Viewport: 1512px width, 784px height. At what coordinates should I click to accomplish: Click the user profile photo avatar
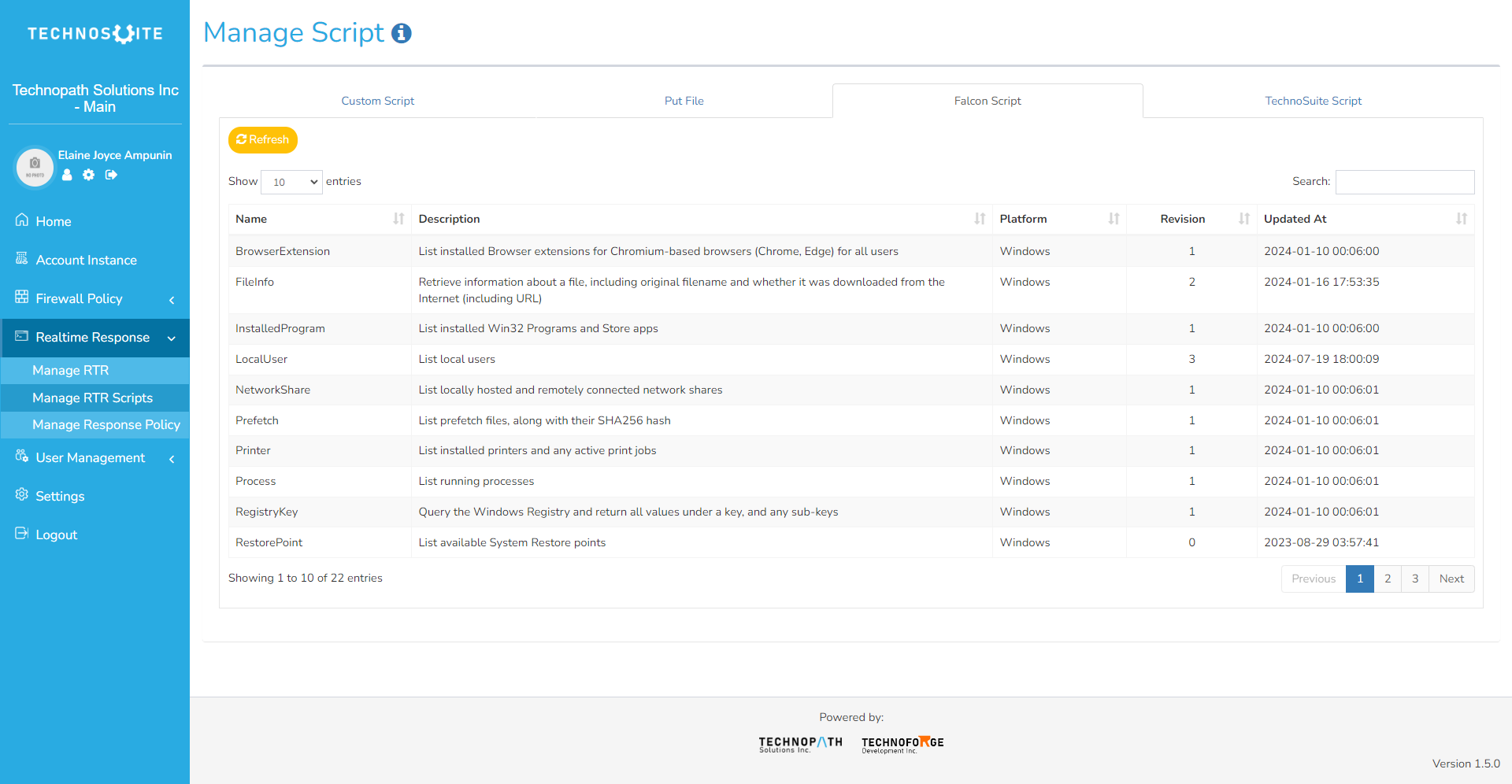35,167
